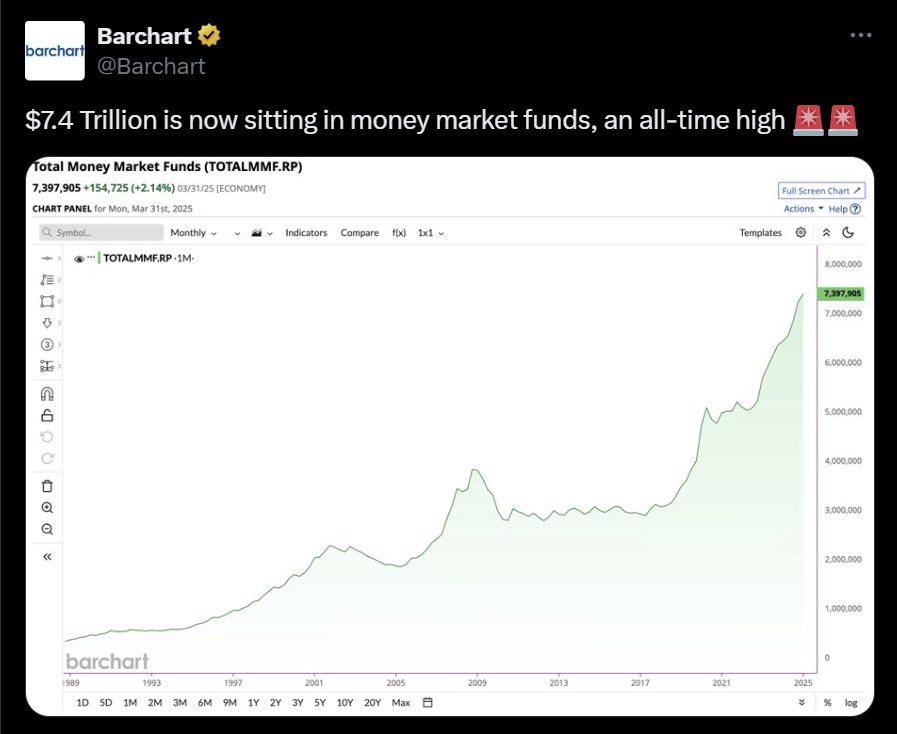Select the crosshair cursor tool
This screenshot has width=897, height=734.
[47, 258]
